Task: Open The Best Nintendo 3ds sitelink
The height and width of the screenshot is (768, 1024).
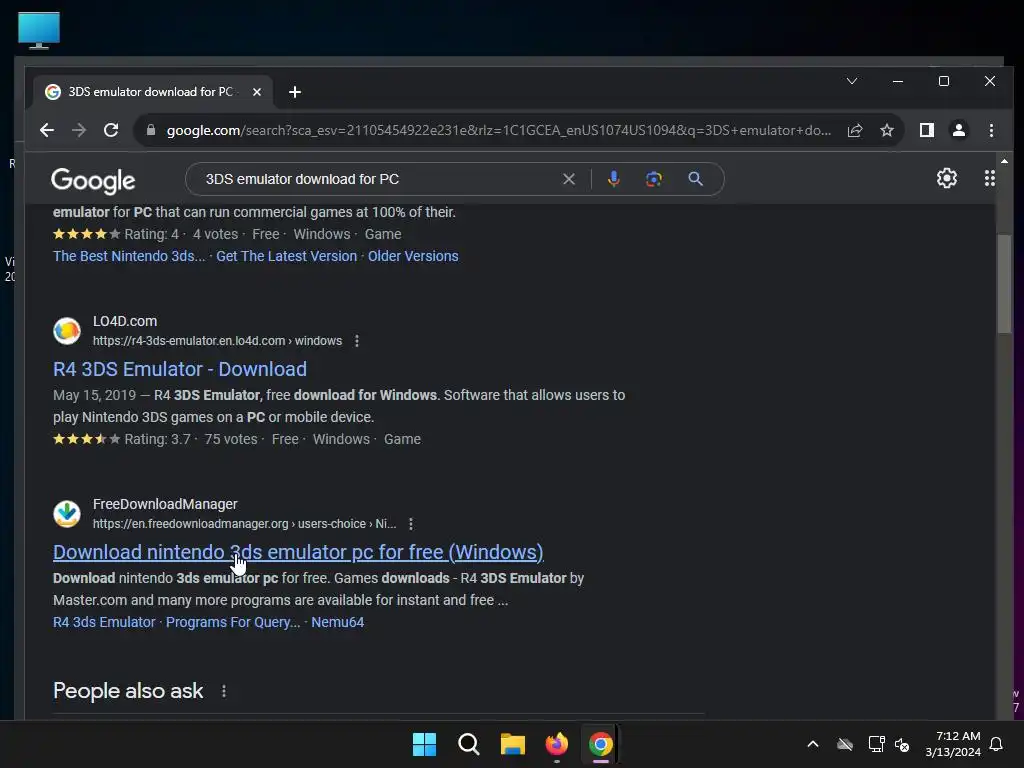Action: click(x=129, y=256)
